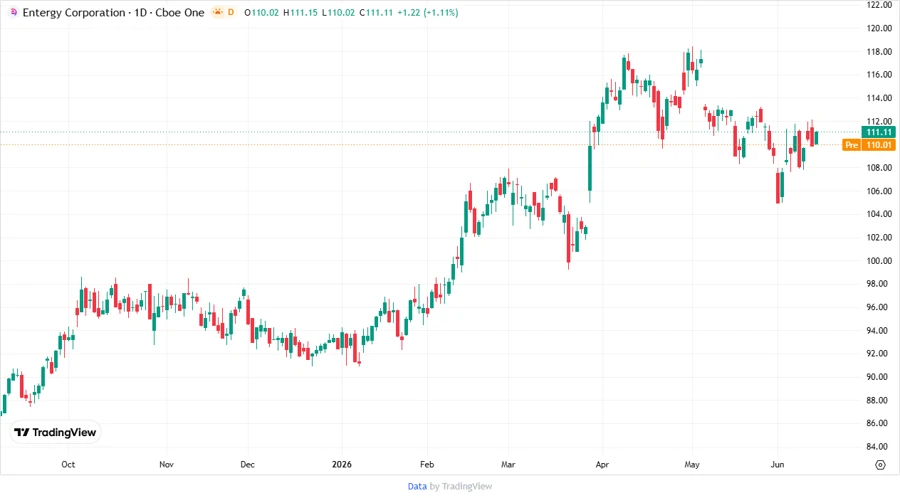
Task: Click the high value H111.15 in legend
Action: tap(300, 13)
